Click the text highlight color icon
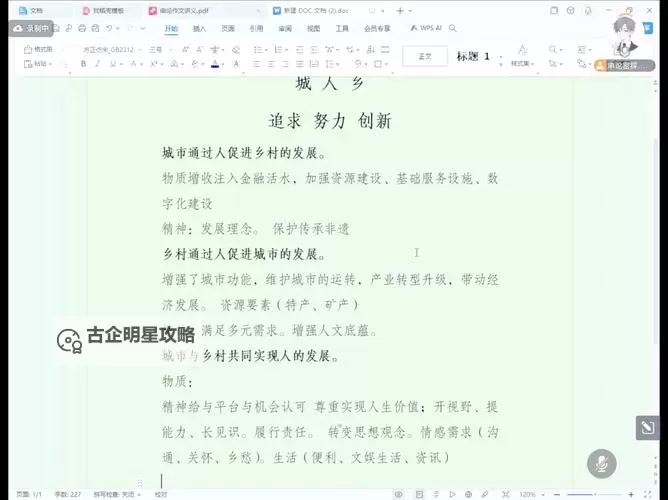The image size is (668, 500). (x=195, y=64)
